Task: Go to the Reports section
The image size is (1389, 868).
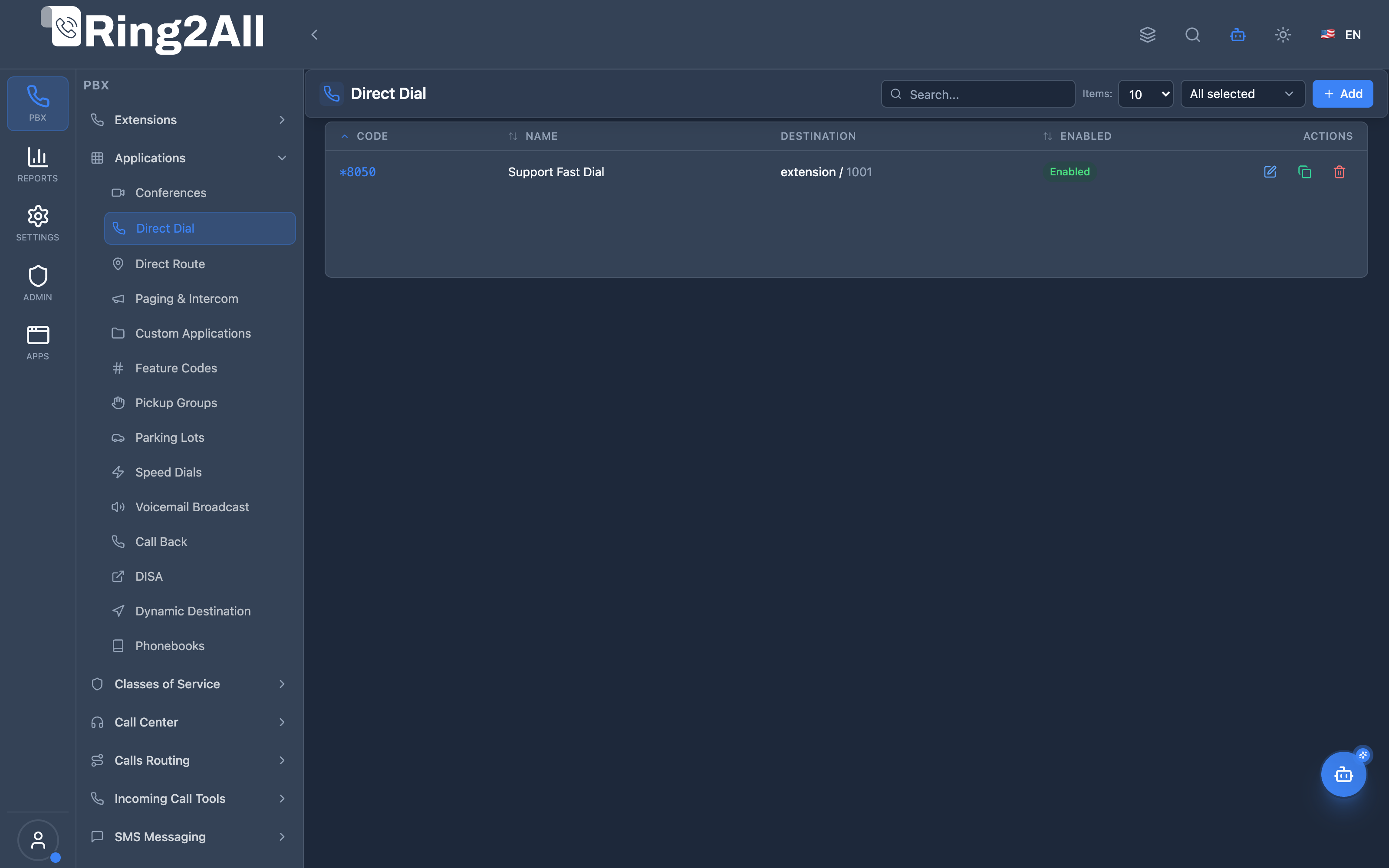Action: pos(38,164)
